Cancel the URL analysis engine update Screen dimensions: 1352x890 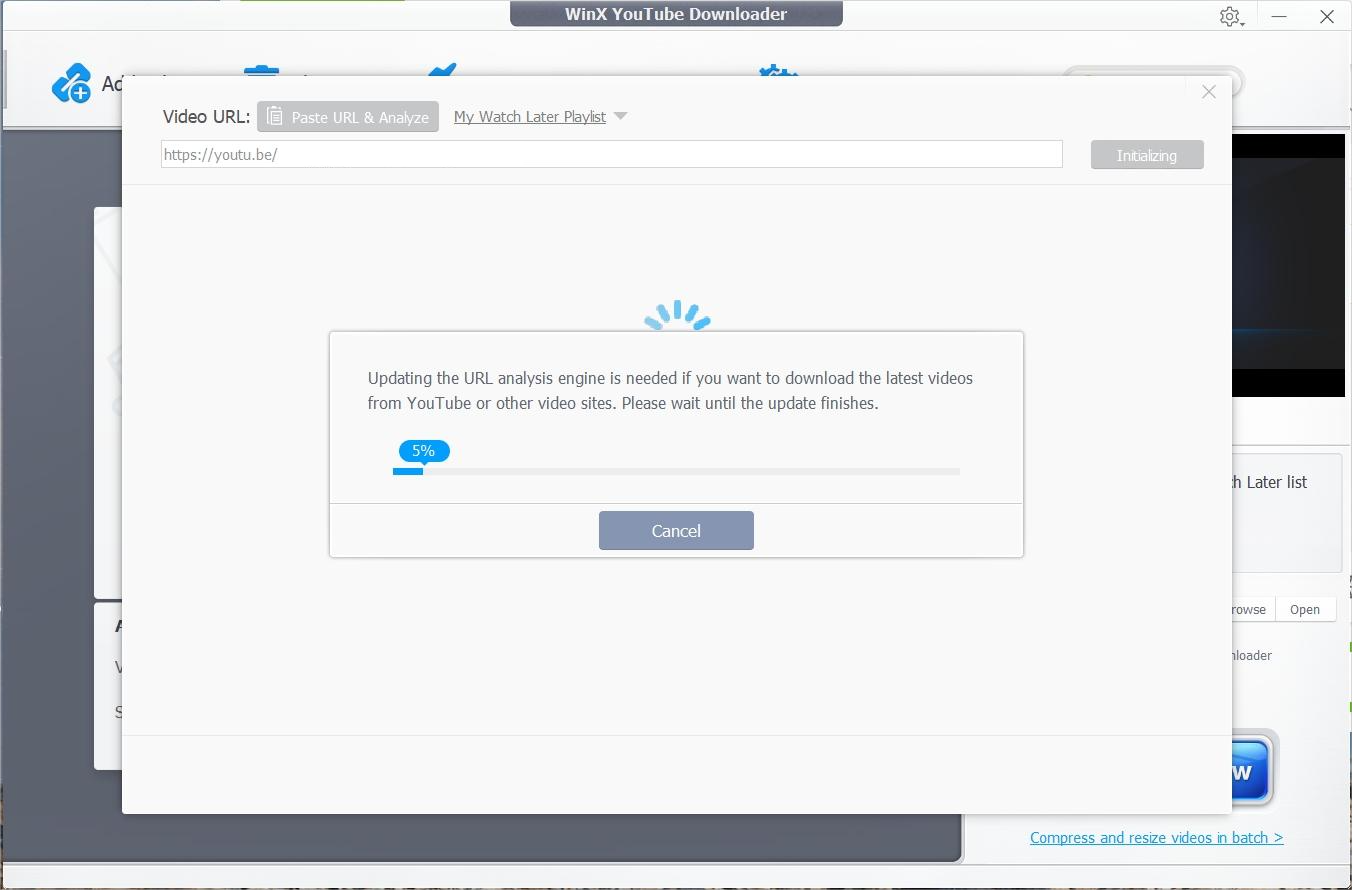click(x=676, y=530)
